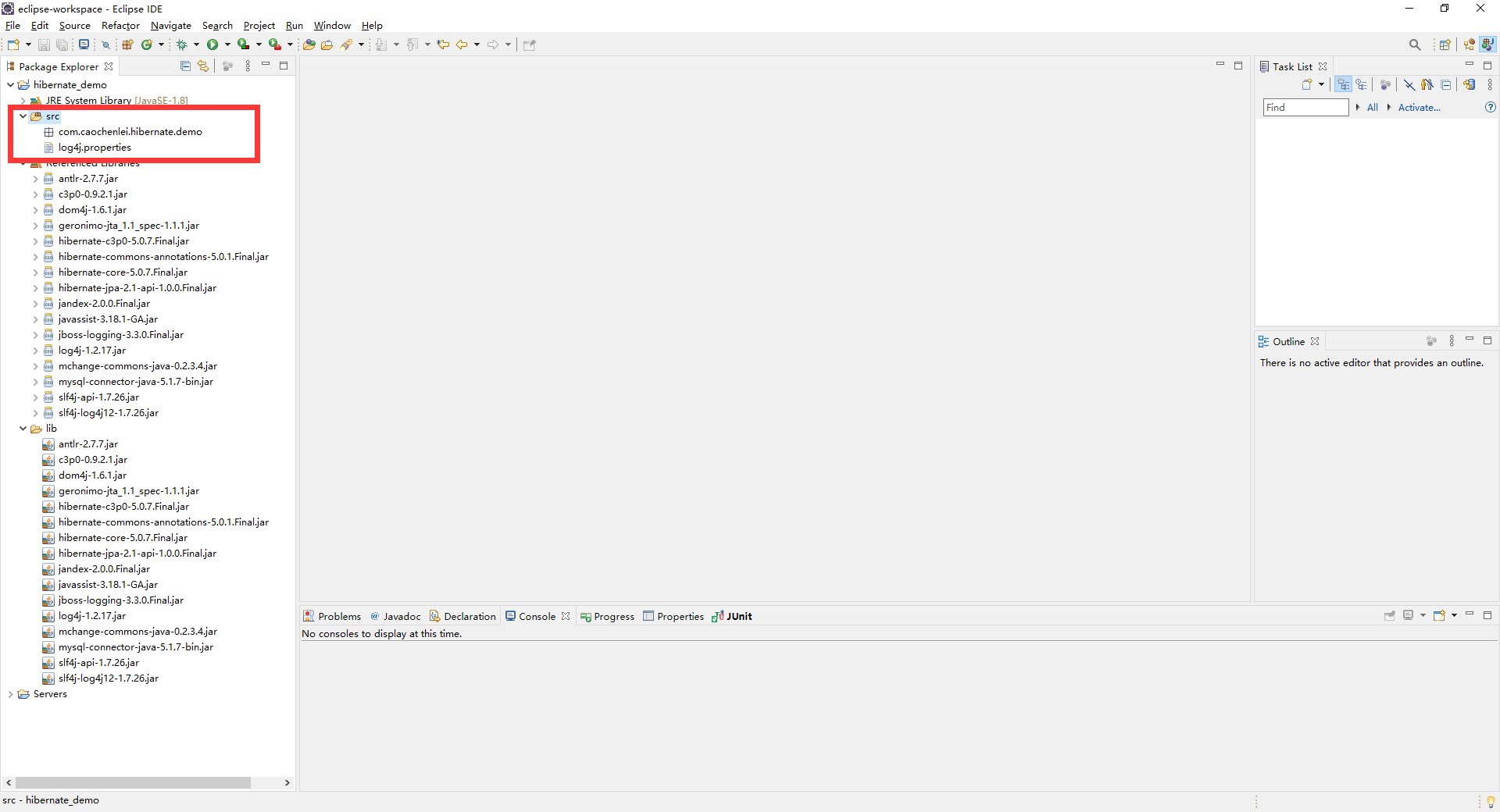The image size is (1500, 812).
Task: Toggle Categorized presentation in Task List
Action: 1344,84
